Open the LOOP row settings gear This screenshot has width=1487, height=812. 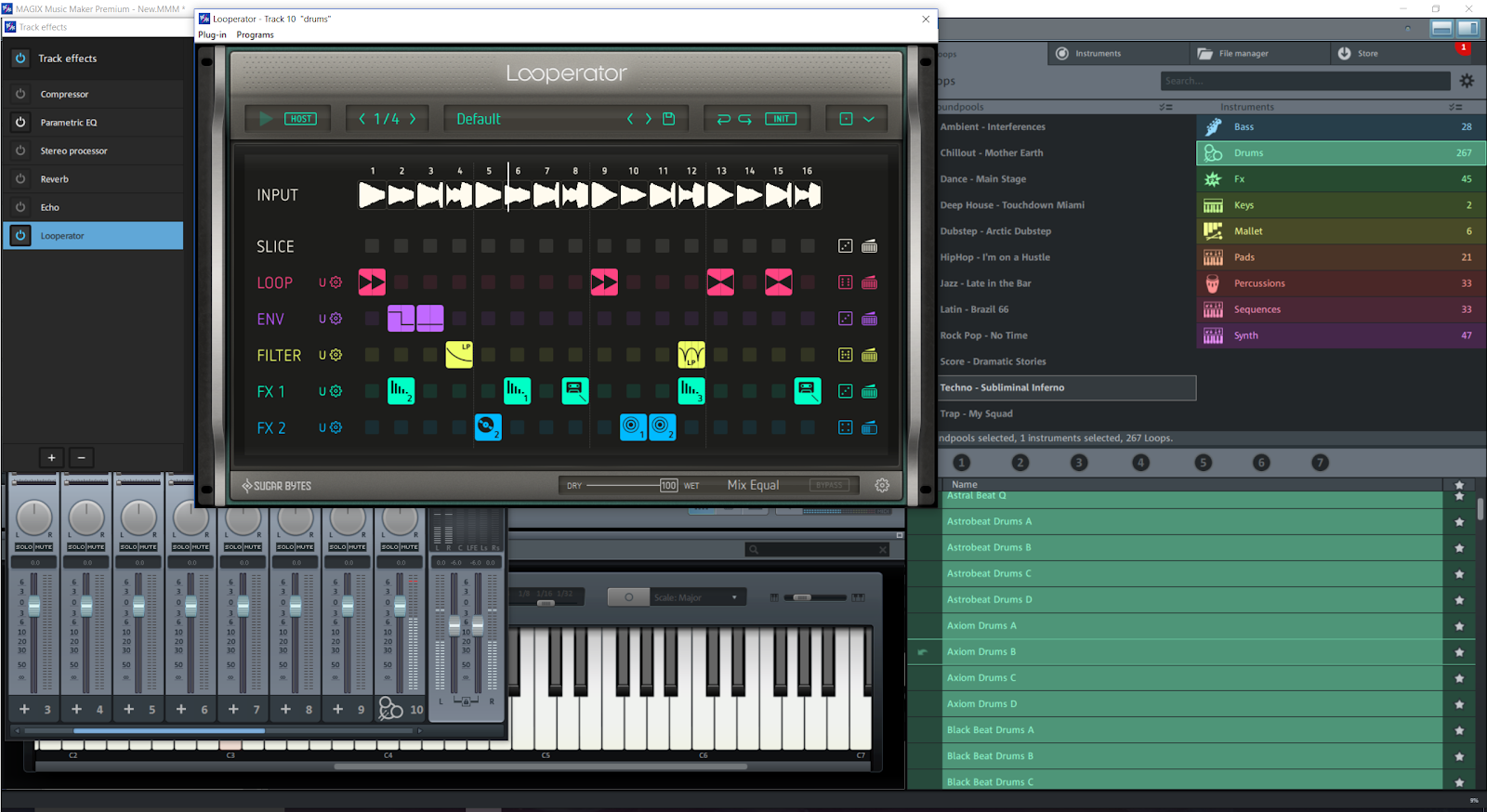(336, 282)
